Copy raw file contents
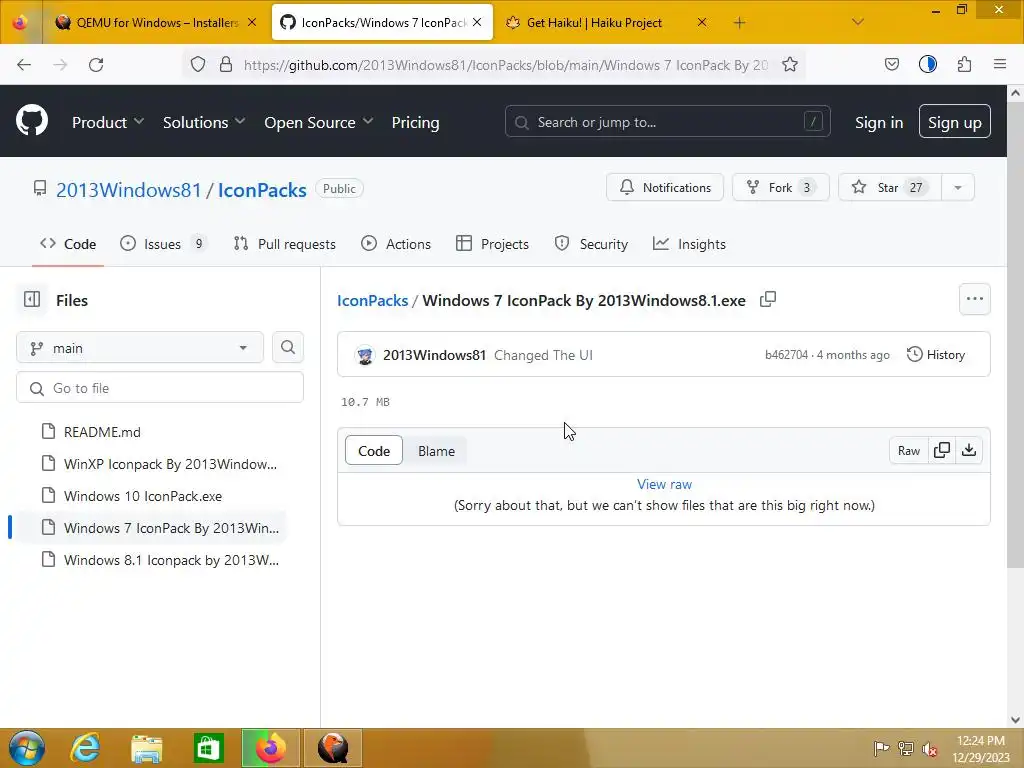This screenshot has height=768, width=1024. [942, 450]
